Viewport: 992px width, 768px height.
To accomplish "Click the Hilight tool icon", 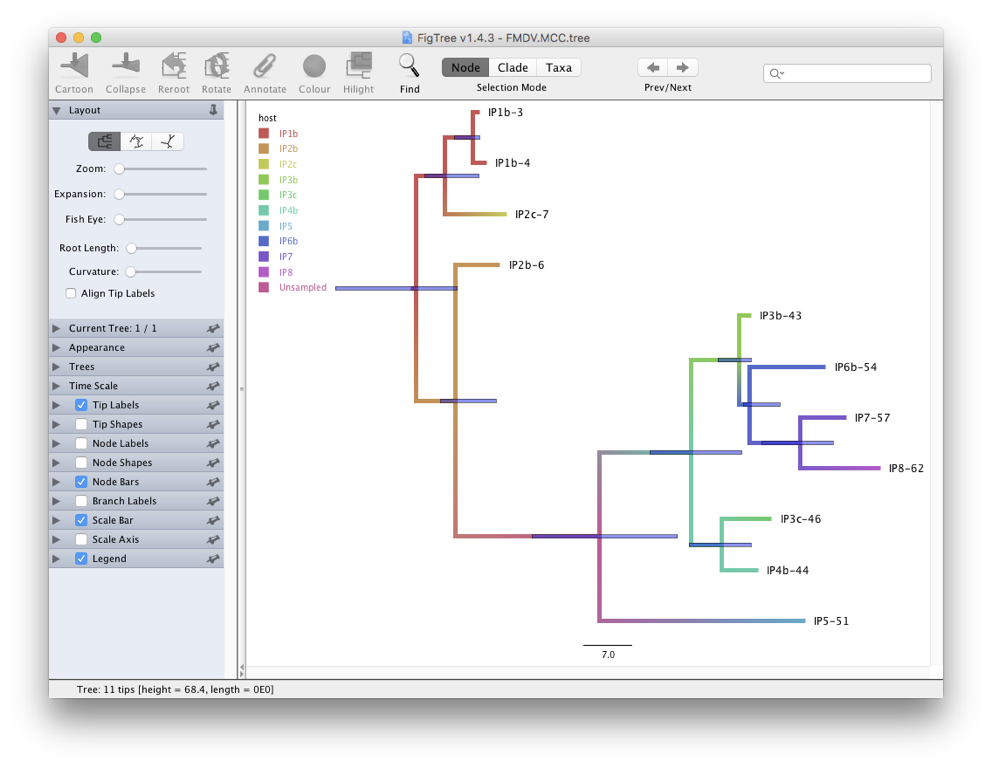I will (358, 66).
